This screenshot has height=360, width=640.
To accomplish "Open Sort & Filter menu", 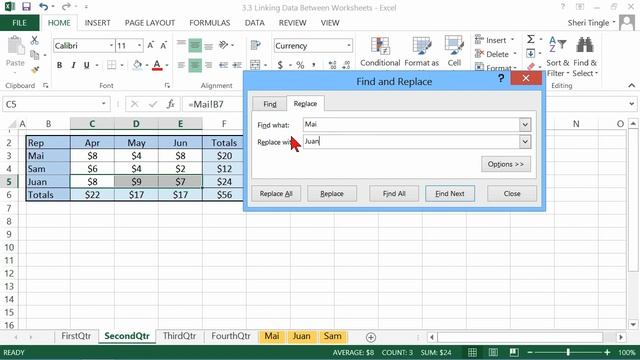I will click(x=558, y=56).
